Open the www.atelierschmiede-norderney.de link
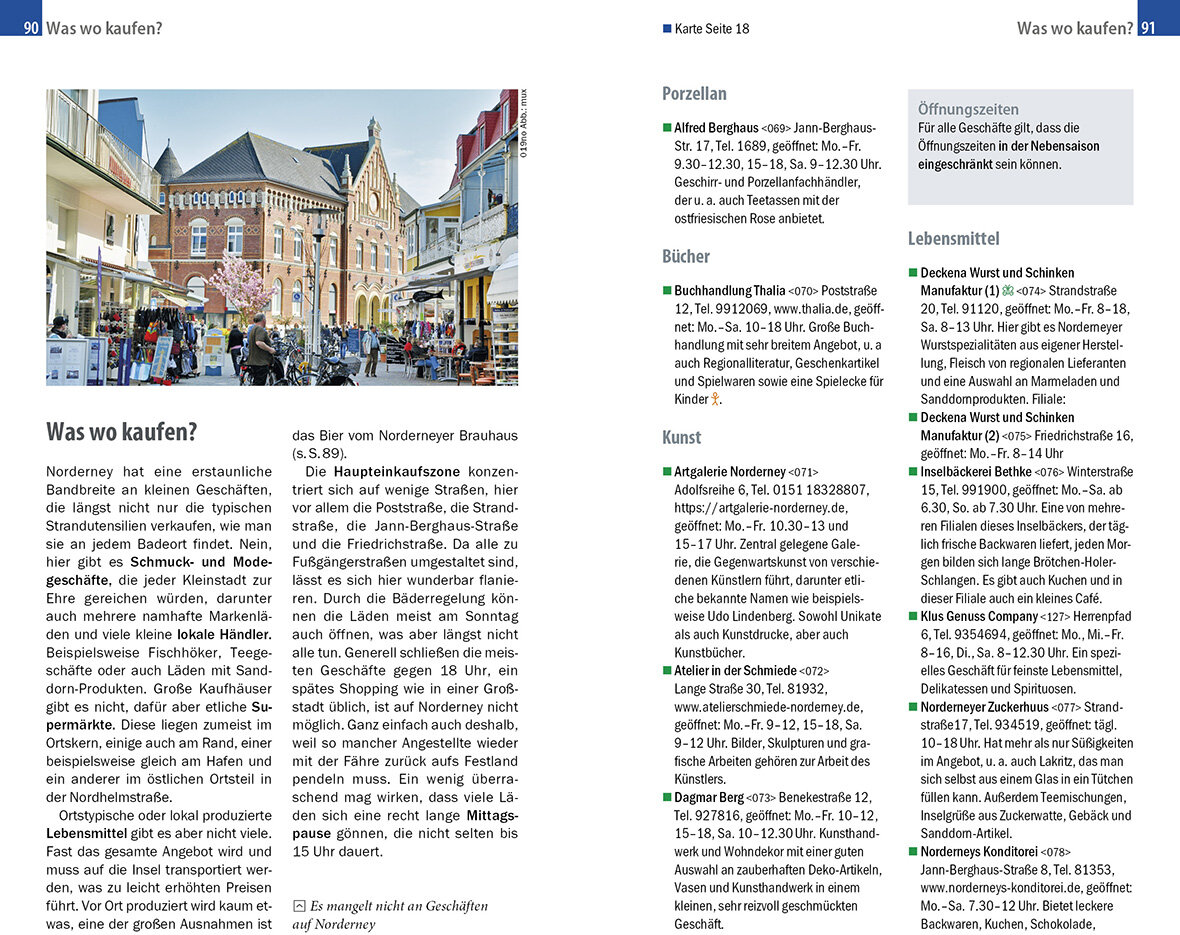The width and height of the screenshot is (1180, 935). click(768, 708)
